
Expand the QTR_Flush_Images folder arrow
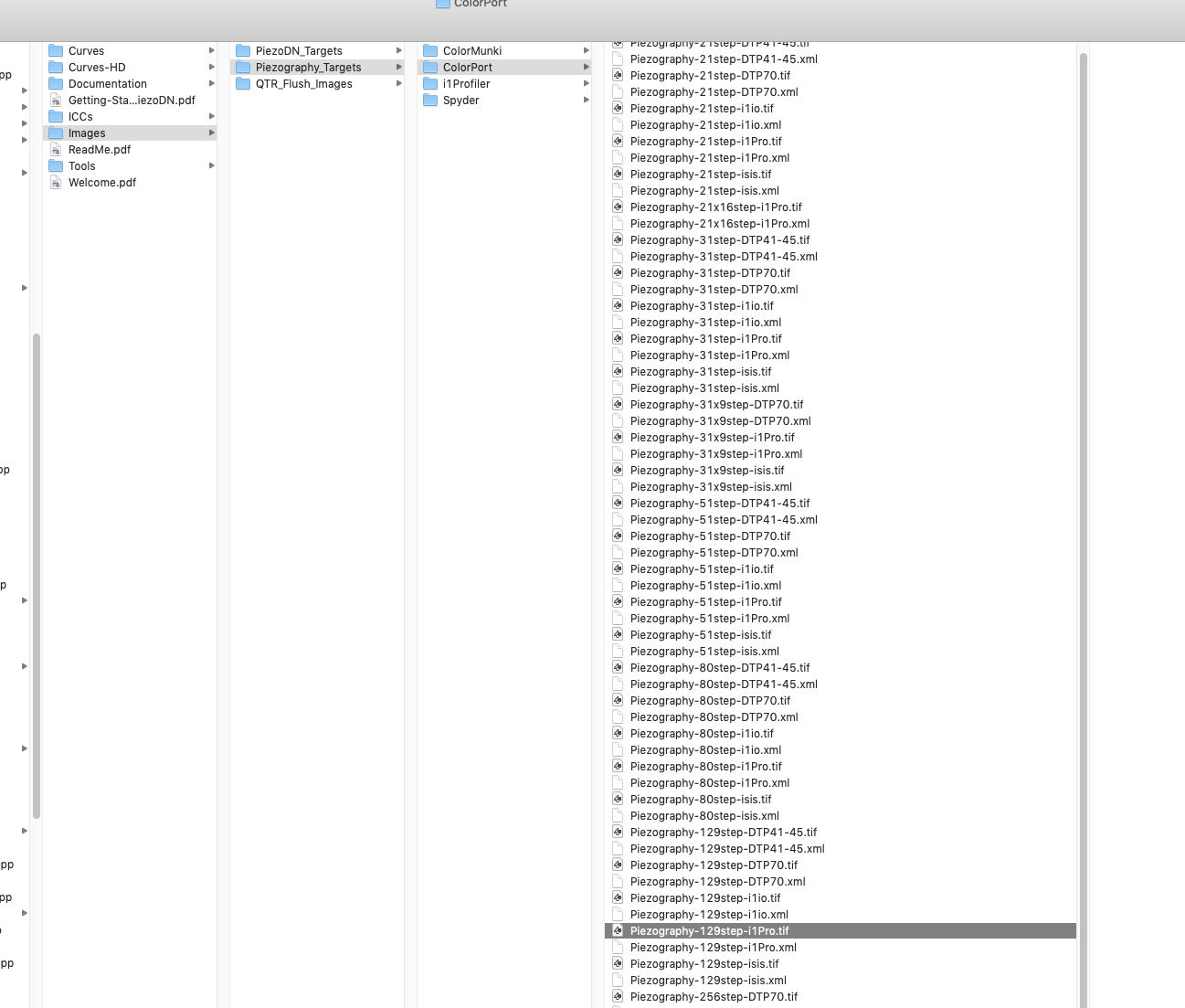point(398,84)
